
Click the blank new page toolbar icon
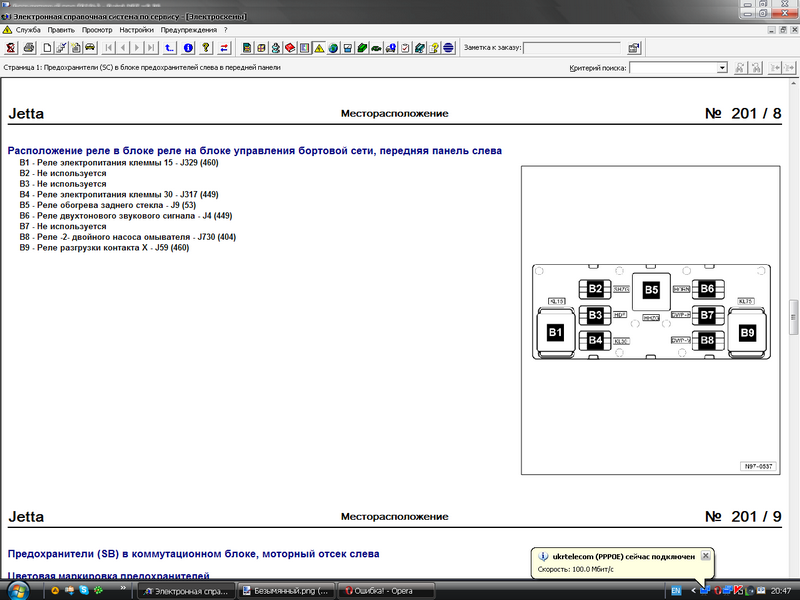pyautogui.click(x=47, y=48)
